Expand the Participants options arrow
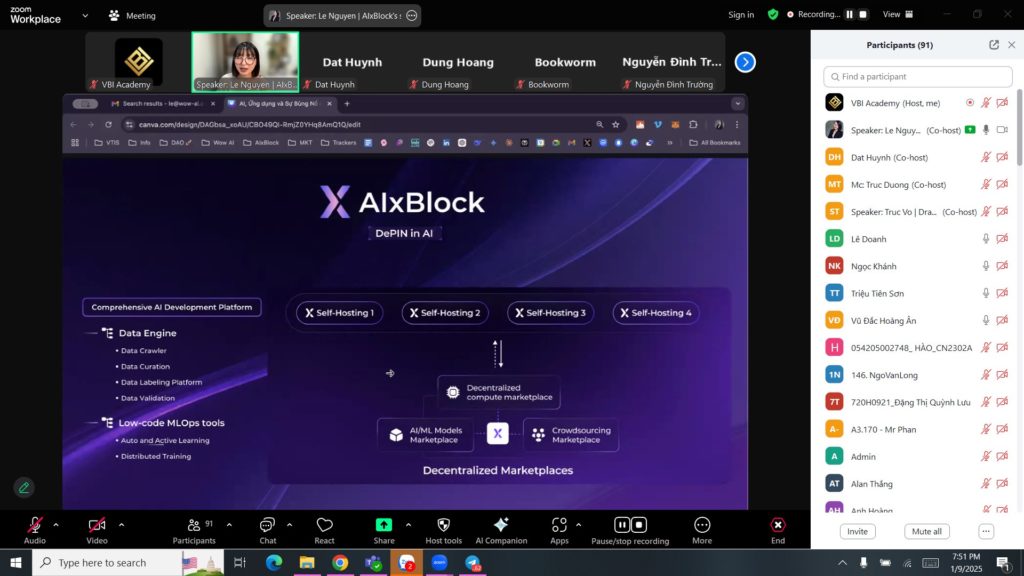 229,524
